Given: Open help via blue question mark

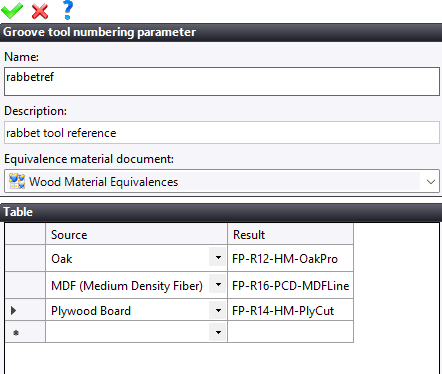Looking at the screenshot, I should [x=68, y=10].
